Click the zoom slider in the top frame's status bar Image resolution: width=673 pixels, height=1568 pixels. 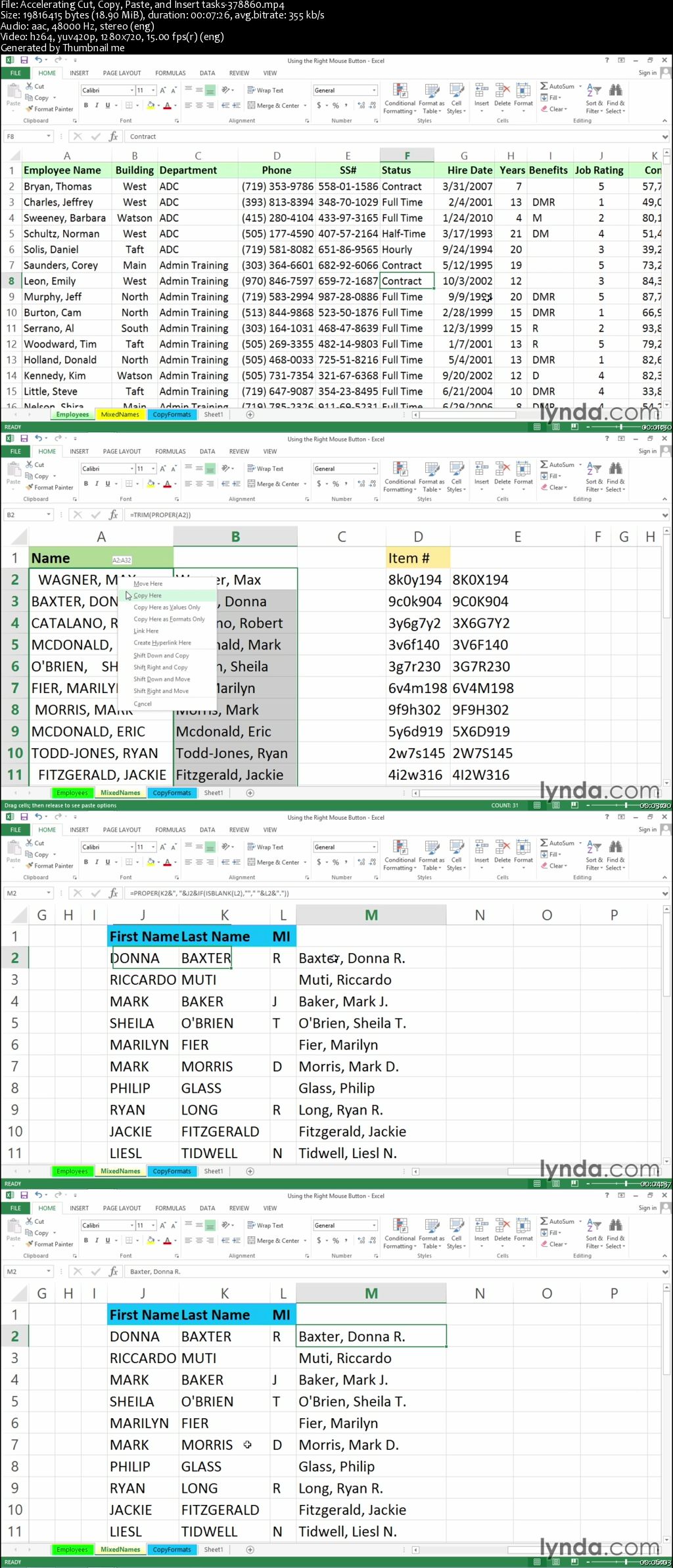click(x=621, y=427)
